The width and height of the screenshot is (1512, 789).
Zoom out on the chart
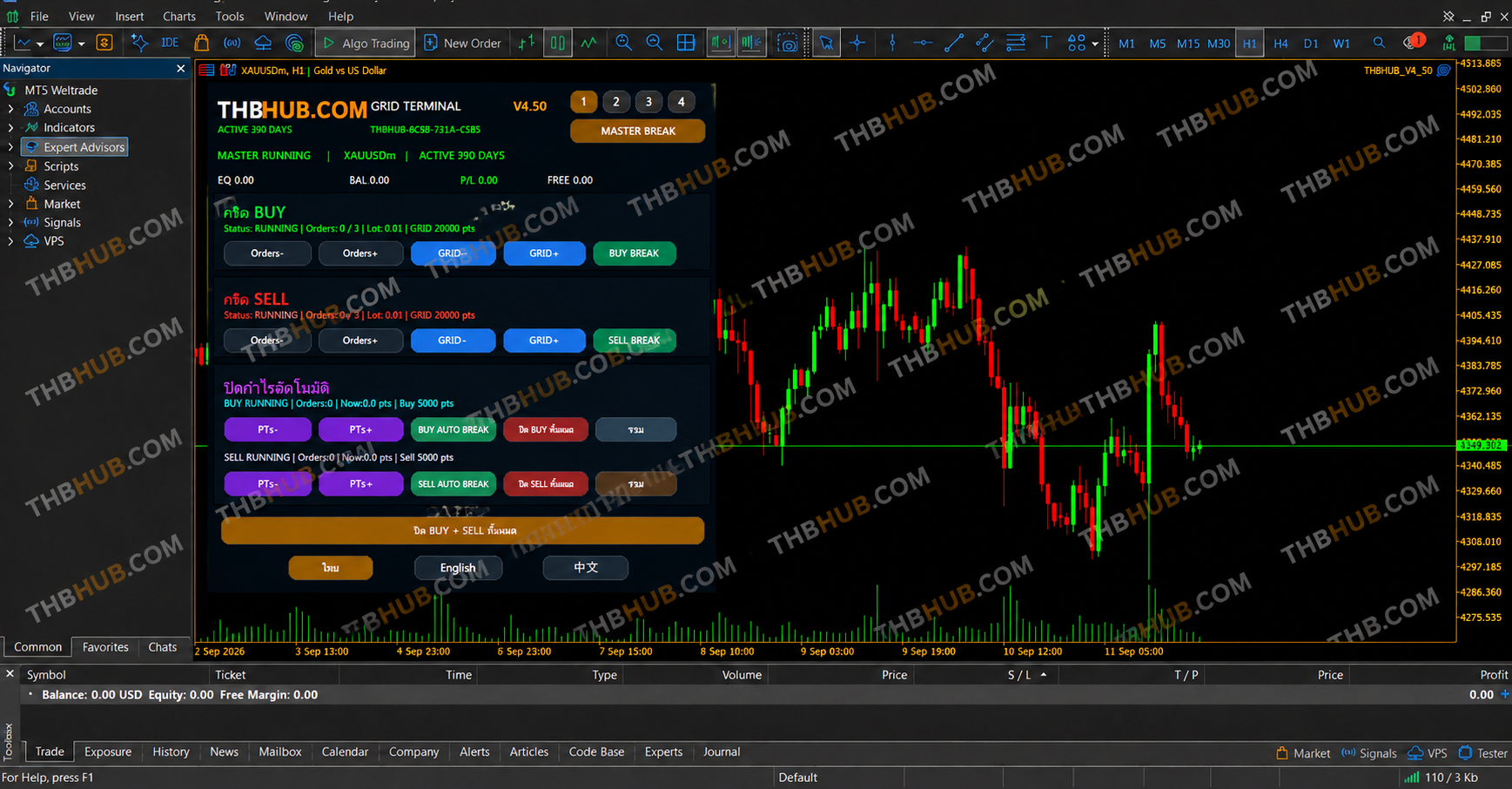(x=655, y=43)
